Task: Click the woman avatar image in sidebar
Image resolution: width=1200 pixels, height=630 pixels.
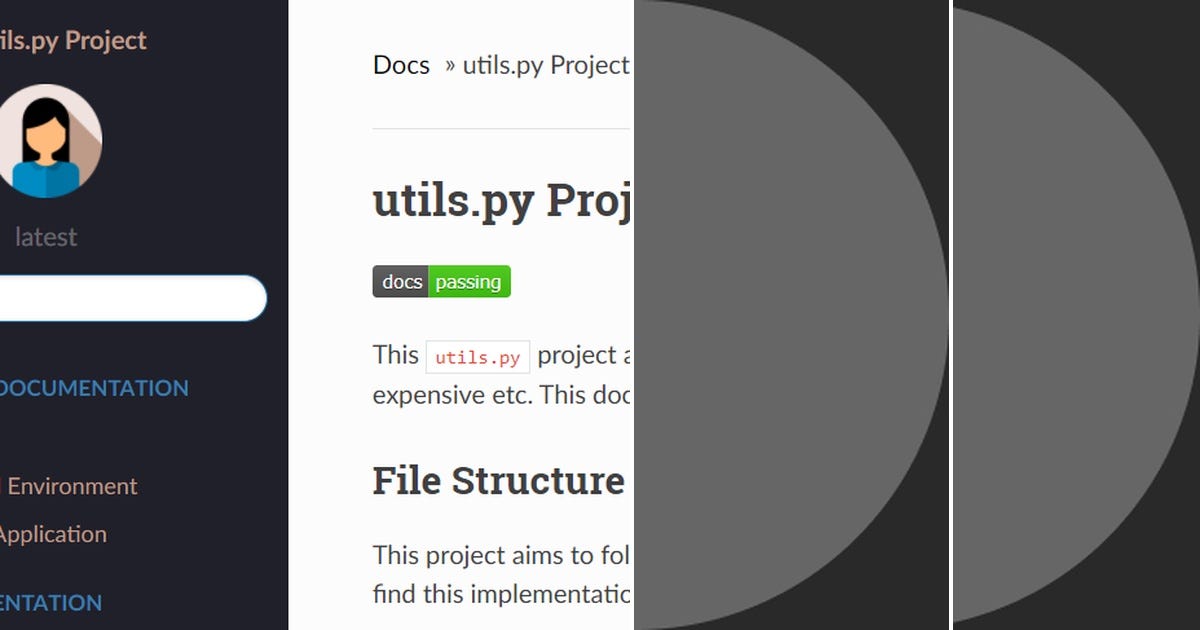Action: point(50,140)
